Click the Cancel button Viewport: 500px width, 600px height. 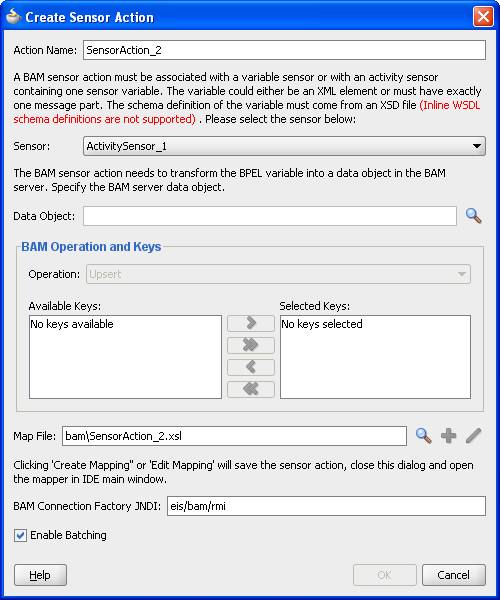click(454, 575)
